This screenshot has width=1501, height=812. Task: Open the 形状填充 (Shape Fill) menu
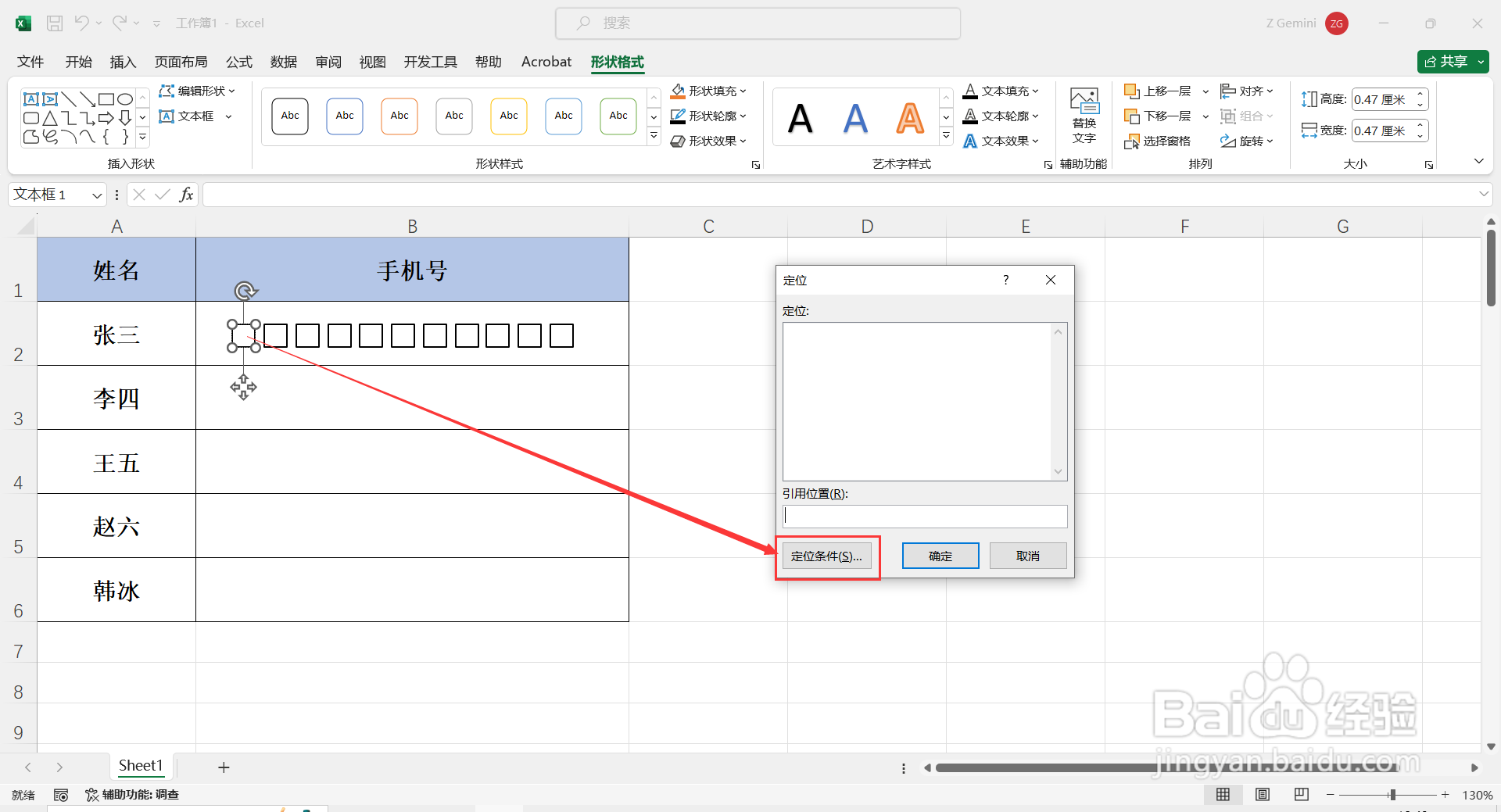708,91
